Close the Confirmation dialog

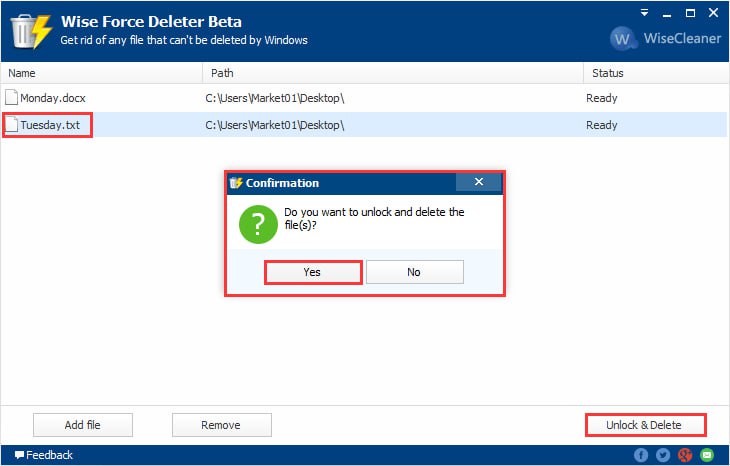[x=478, y=182]
